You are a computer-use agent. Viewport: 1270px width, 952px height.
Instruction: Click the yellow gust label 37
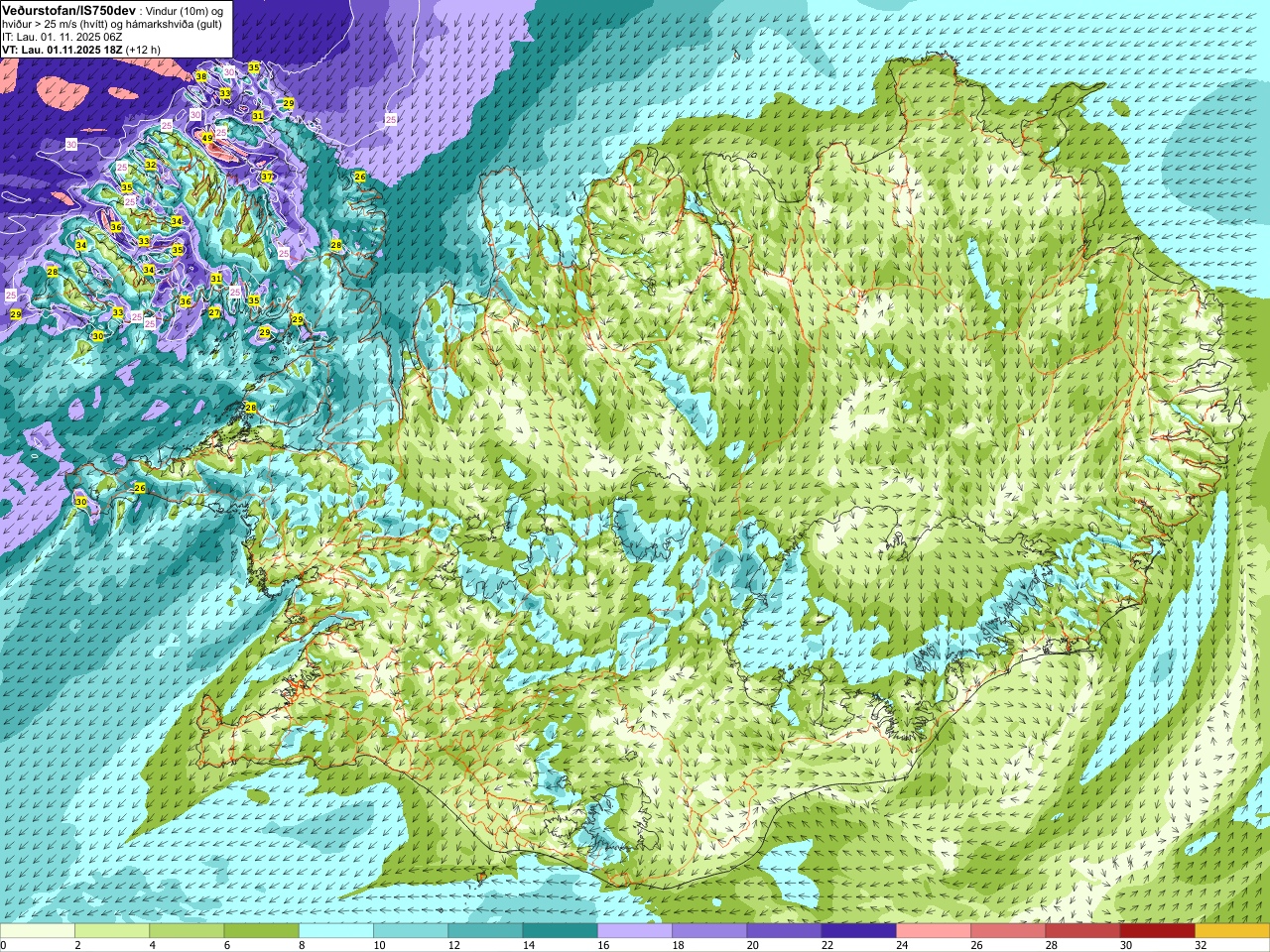pos(267,177)
